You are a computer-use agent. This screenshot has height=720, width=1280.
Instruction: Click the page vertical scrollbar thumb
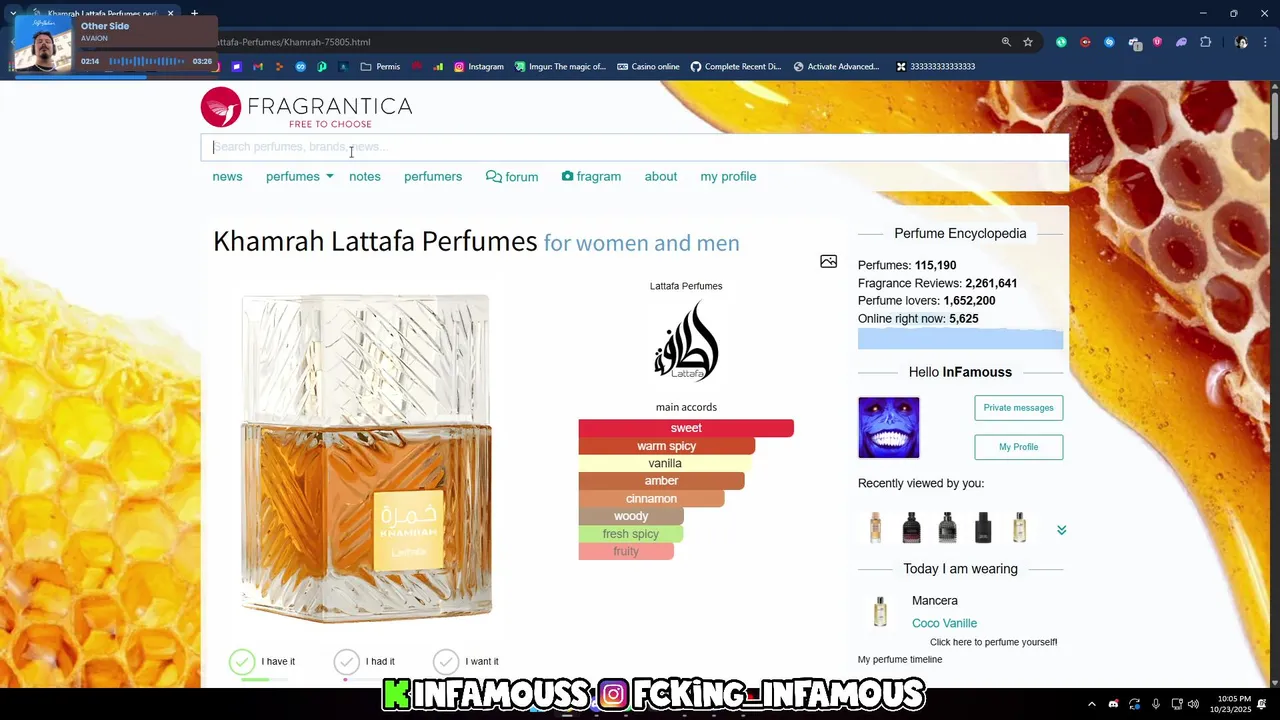pos(1275,115)
